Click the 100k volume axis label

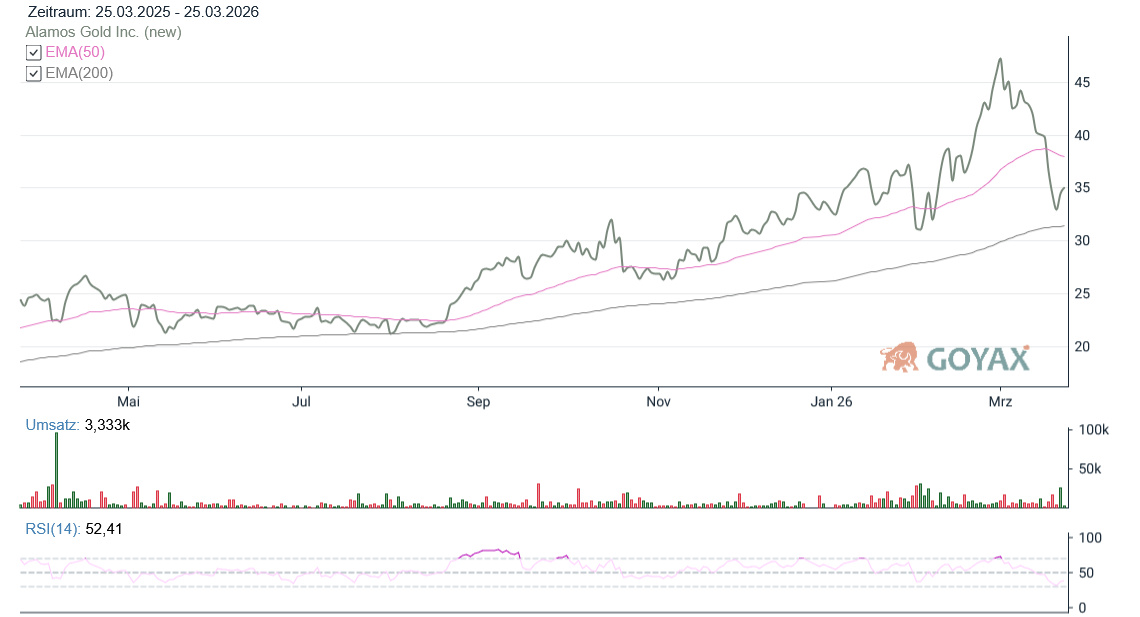1092,430
